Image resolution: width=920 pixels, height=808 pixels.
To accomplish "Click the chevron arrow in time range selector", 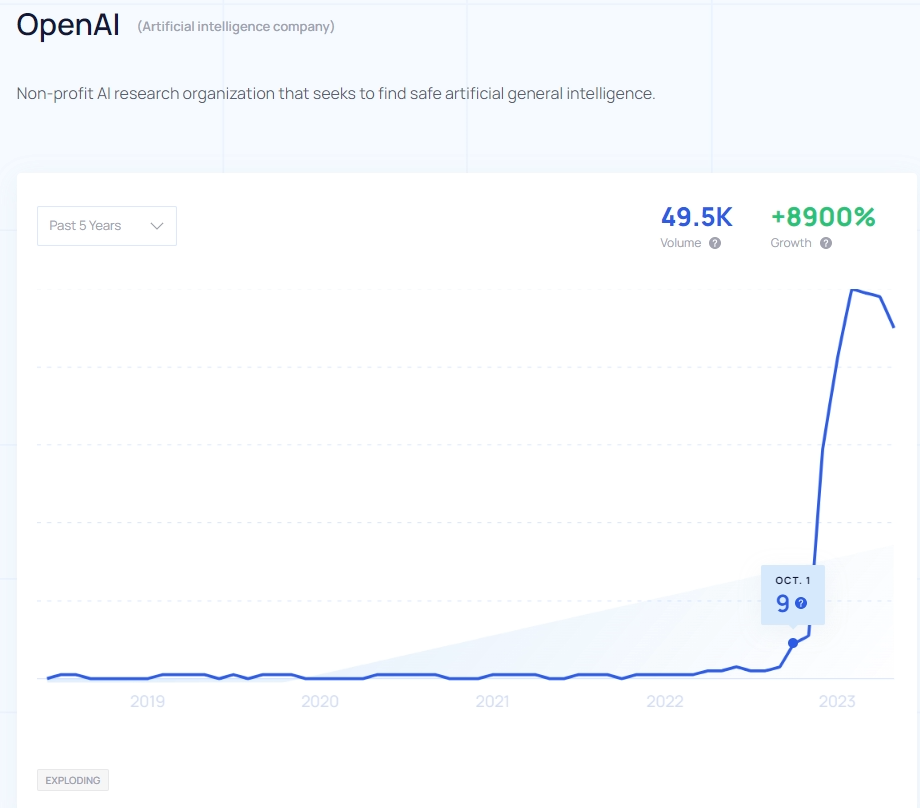I will (157, 226).
